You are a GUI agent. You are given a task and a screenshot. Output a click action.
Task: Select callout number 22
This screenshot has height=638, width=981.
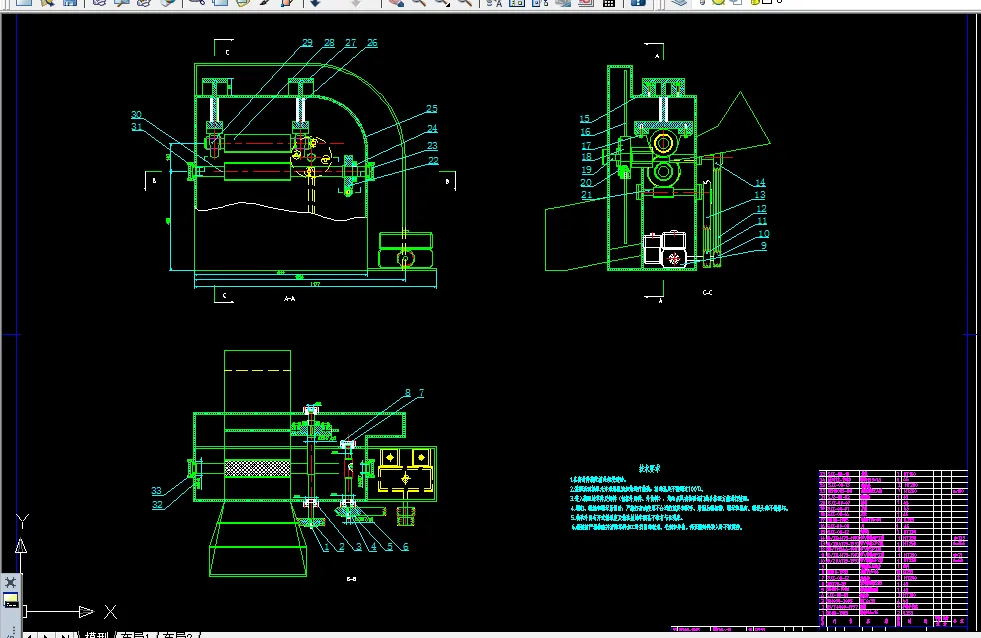pos(433,161)
